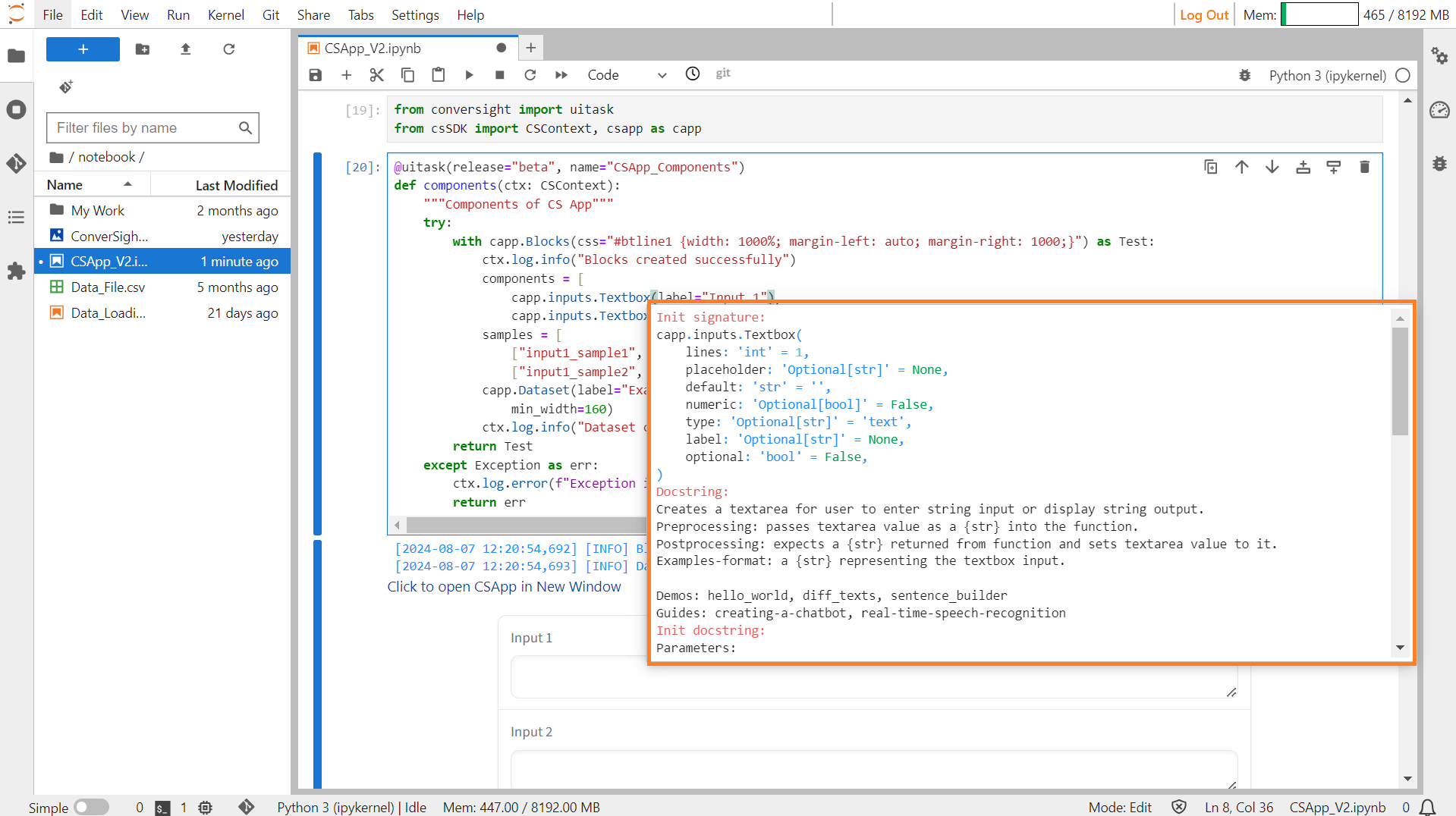Insert a cell below the active cell
Screen dimensions: 1456x816
[x=1334, y=167]
